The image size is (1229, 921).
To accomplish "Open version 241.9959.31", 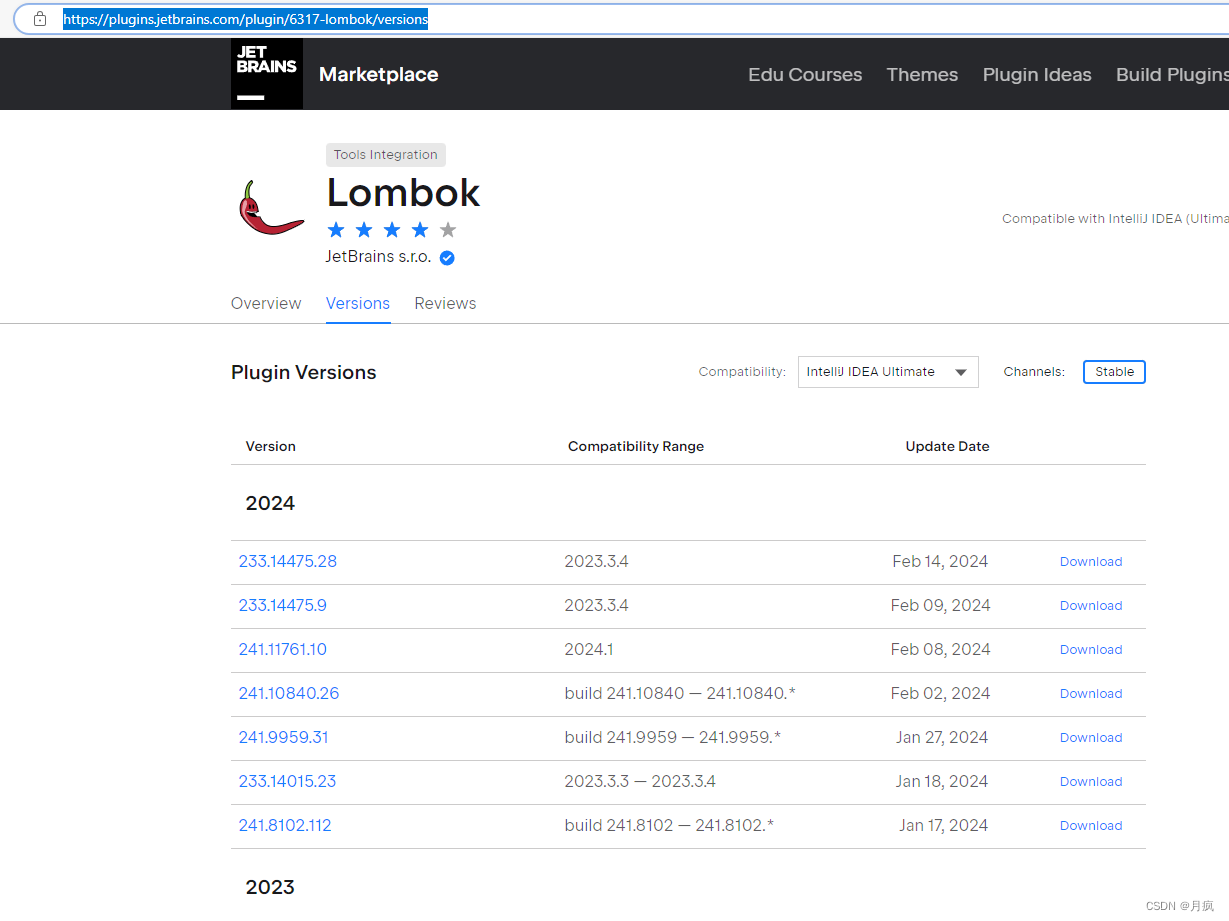I will point(284,738).
